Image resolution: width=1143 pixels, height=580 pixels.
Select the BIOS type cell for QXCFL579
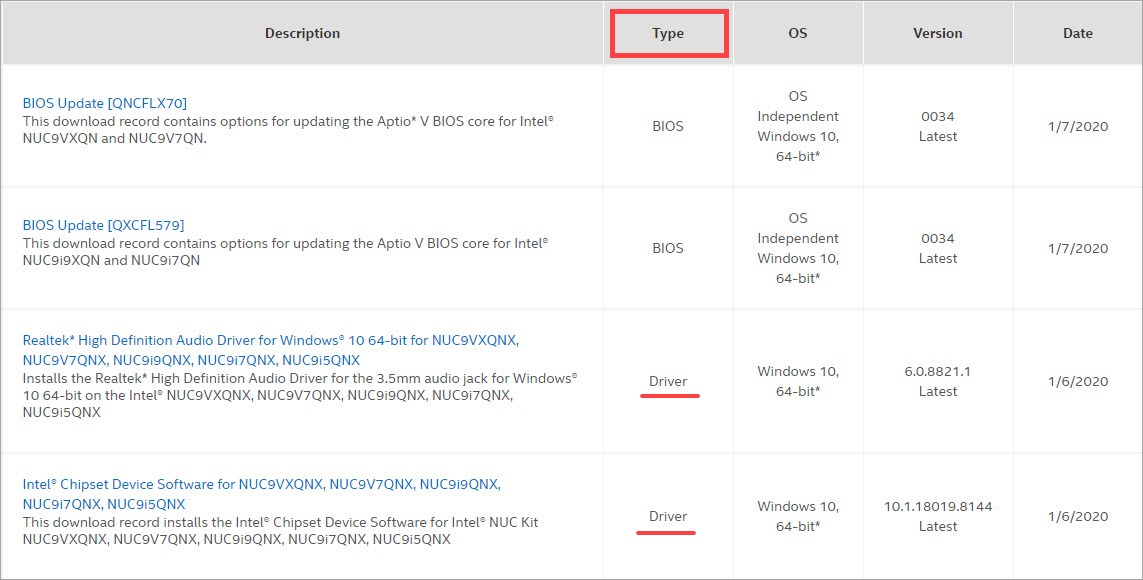tap(668, 248)
